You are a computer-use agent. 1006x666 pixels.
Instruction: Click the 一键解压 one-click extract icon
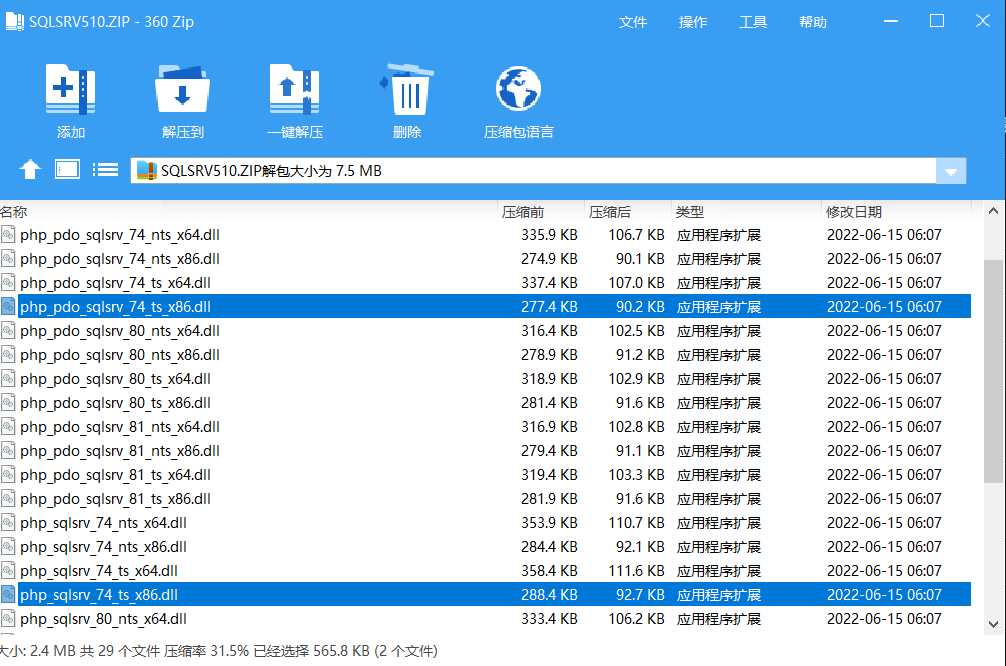coord(294,92)
